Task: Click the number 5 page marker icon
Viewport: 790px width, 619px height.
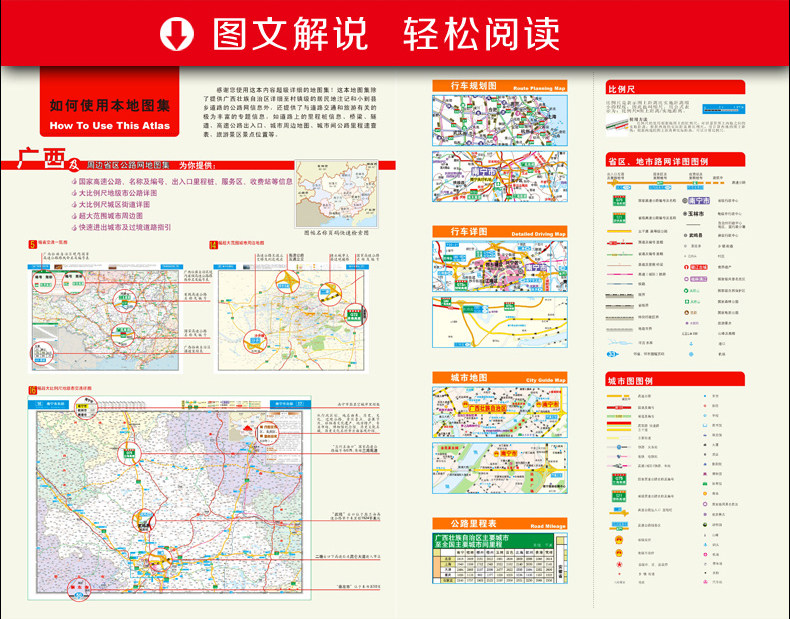Action: click(x=33, y=245)
